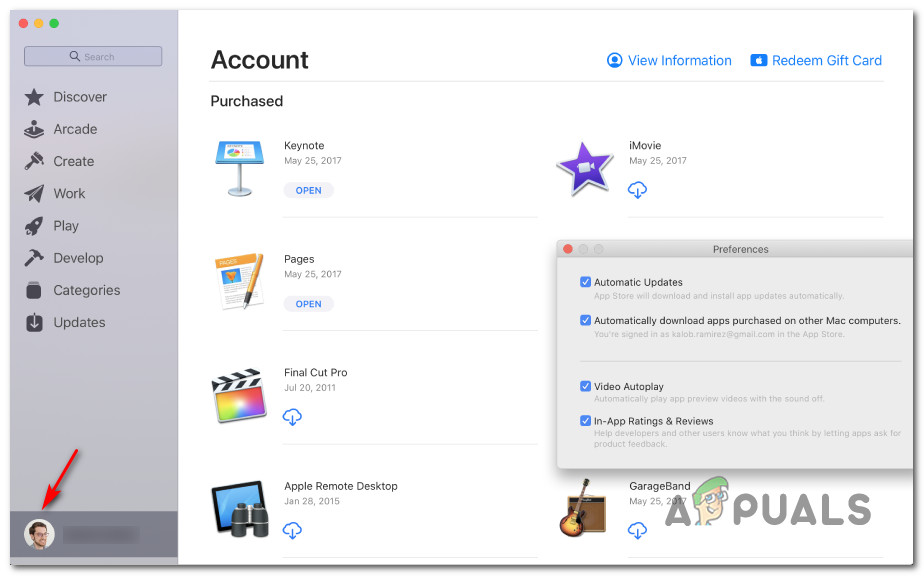Click the Pages app icon

239,282
